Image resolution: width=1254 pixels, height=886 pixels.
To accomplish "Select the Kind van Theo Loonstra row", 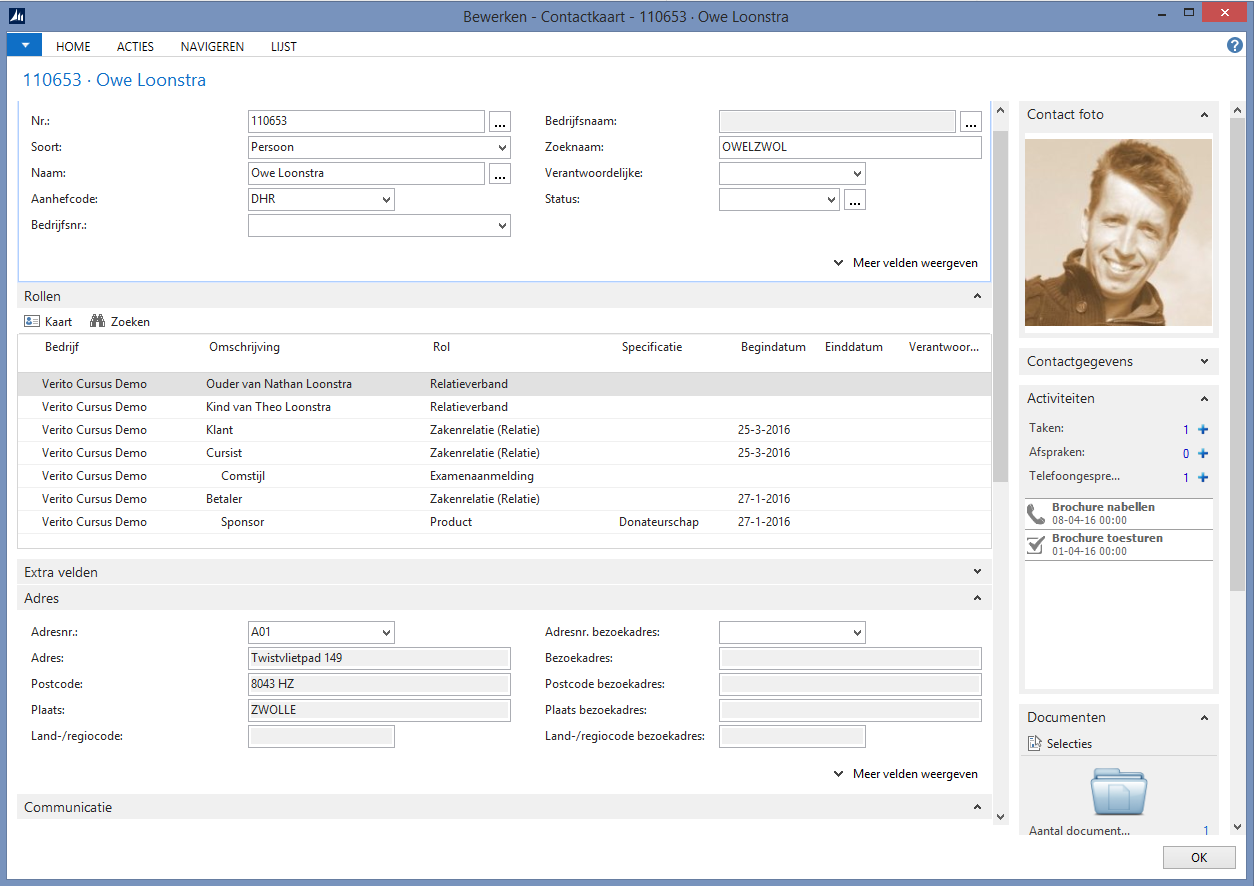I will 505,407.
